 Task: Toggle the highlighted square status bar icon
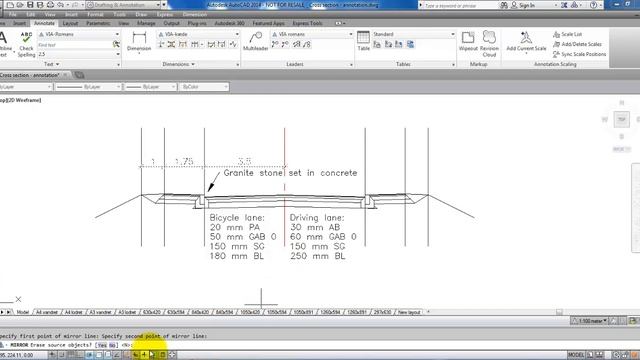(x=162, y=355)
